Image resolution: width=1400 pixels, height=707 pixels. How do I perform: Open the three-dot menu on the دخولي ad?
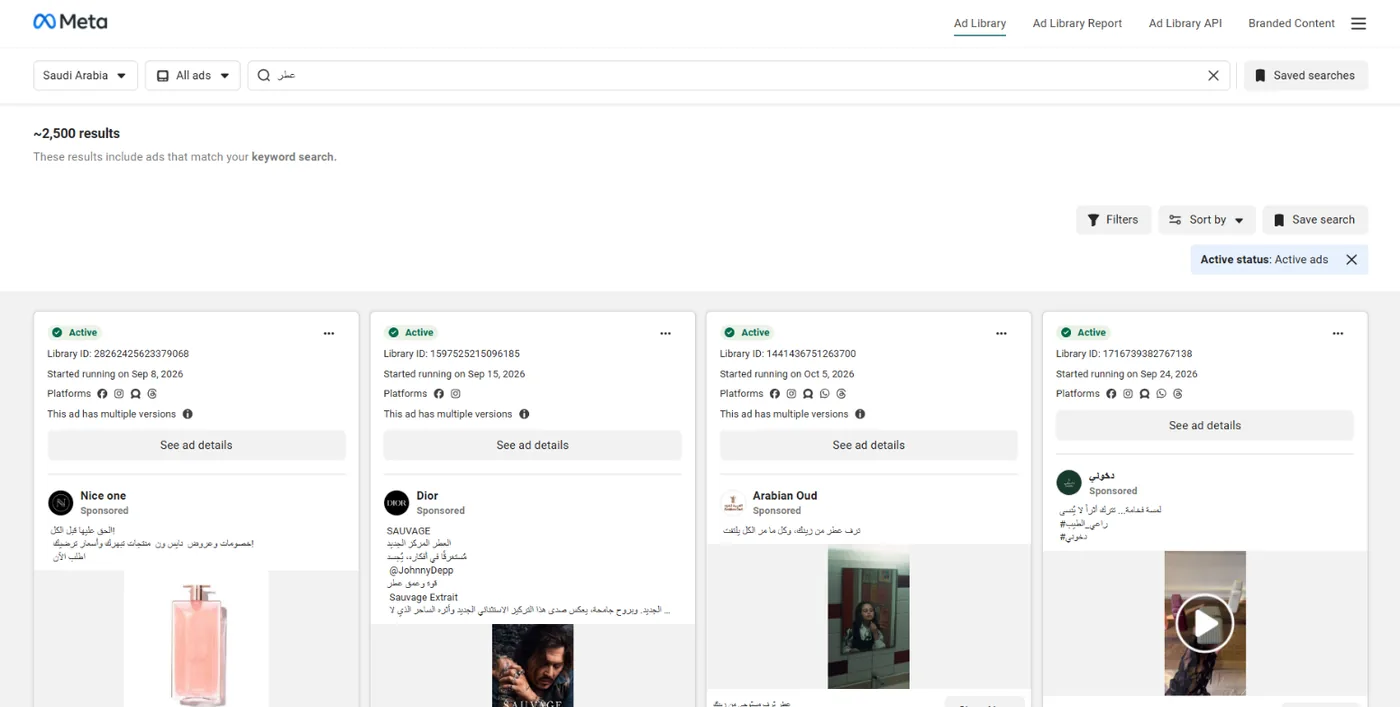1337,333
